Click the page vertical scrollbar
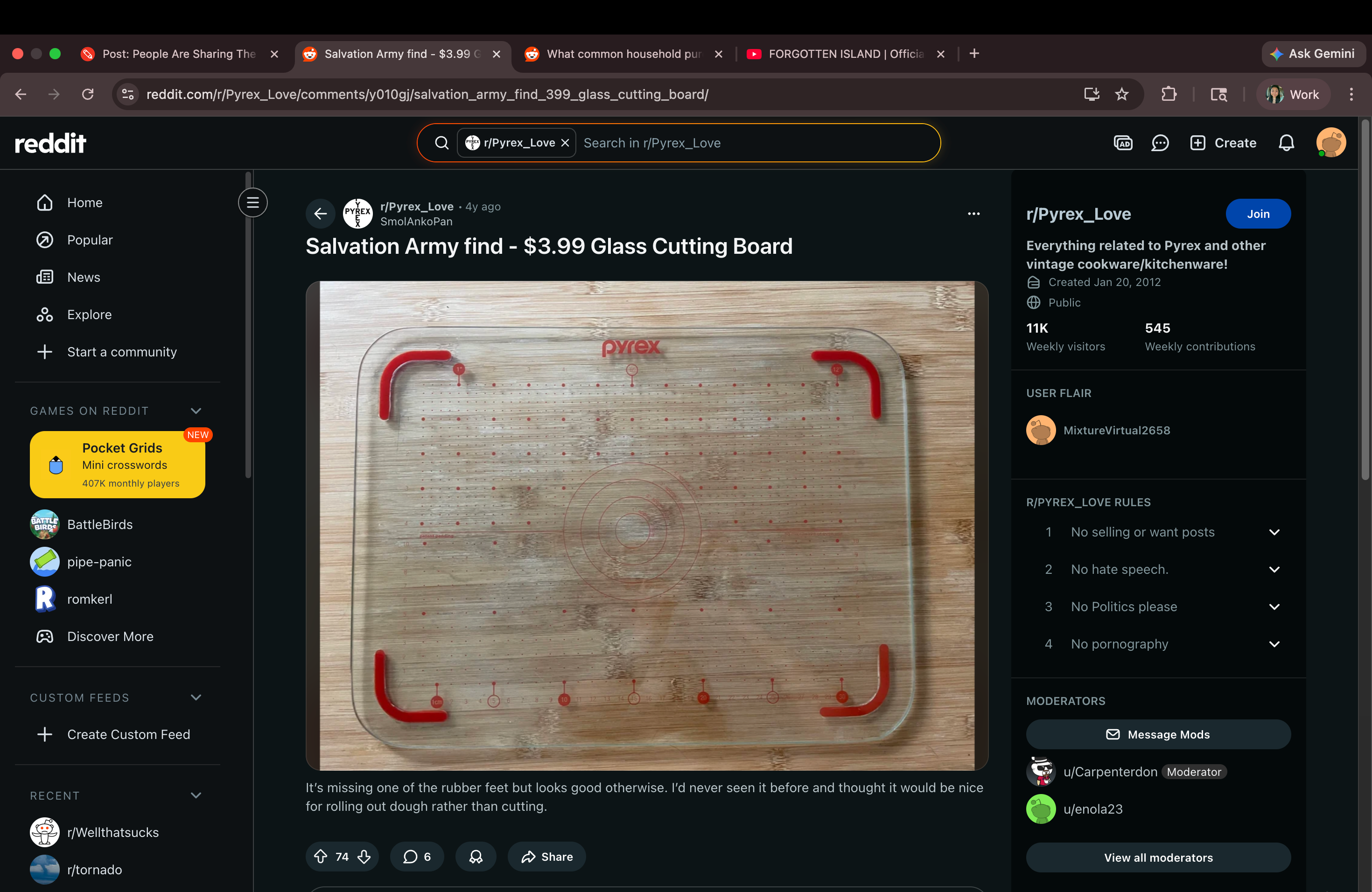 [1365, 300]
